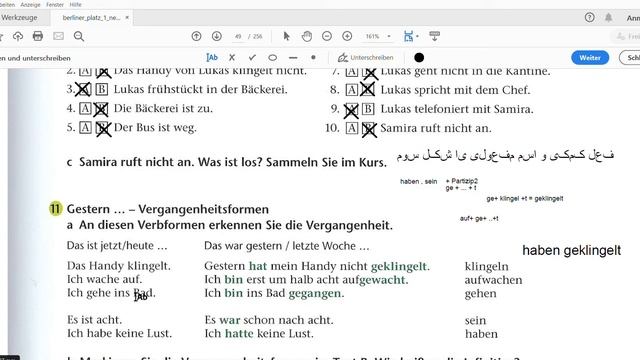Click the '+ Partizip2' small annotation
Viewport: 640px width, 360px height.
(x=462, y=181)
